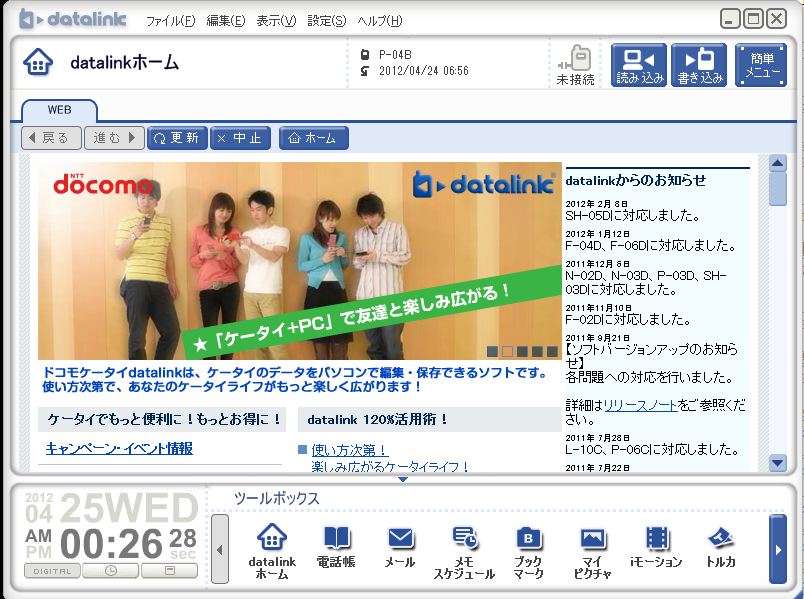Open the 設定(S) menu
This screenshot has width=804, height=599.
pos(327,21)
